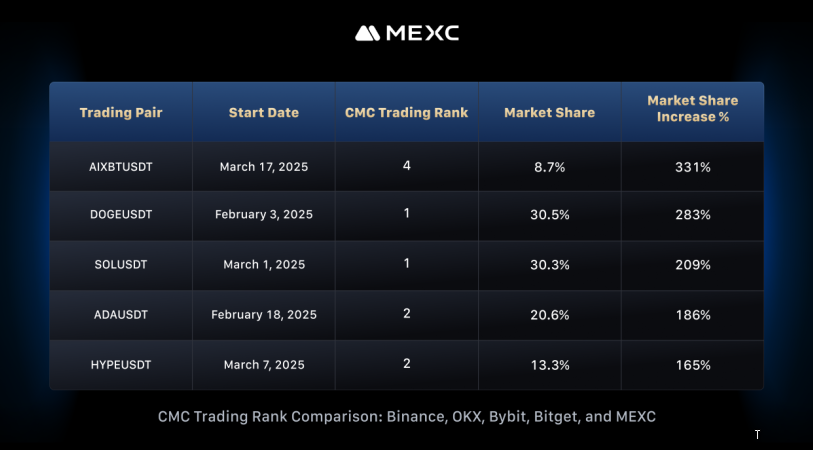The image size is (813, 450).
Task: Click the MEXC logo icon
Action: pos(367,33)
